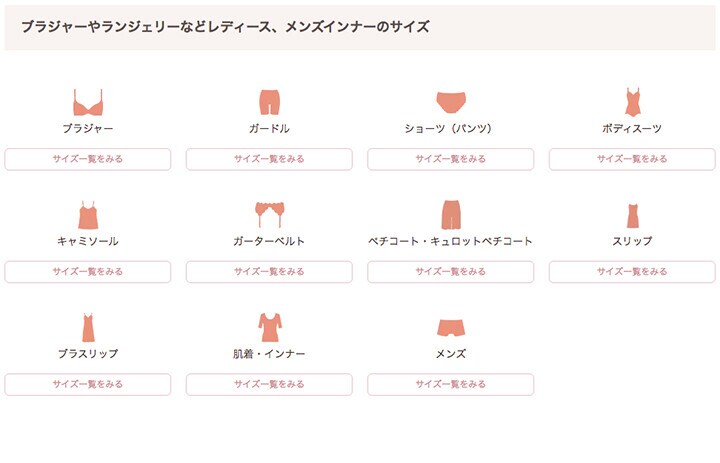Click サイズ一覧をみる under ボディスーツ
Screen dimensions: 720x463
click(632, 159)
